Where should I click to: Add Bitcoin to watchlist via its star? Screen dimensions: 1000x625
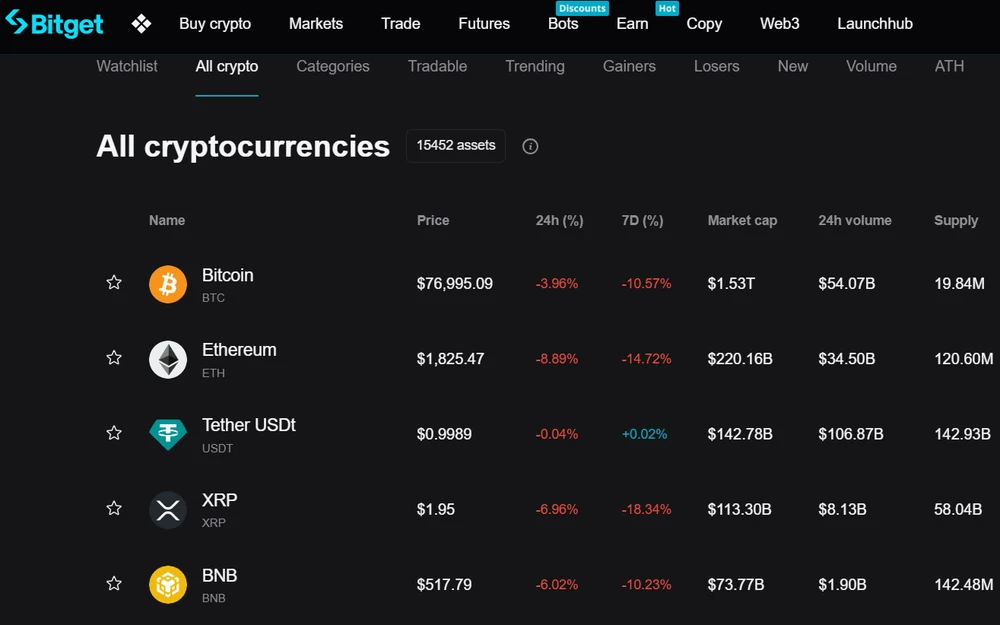(x=113, y=283)
